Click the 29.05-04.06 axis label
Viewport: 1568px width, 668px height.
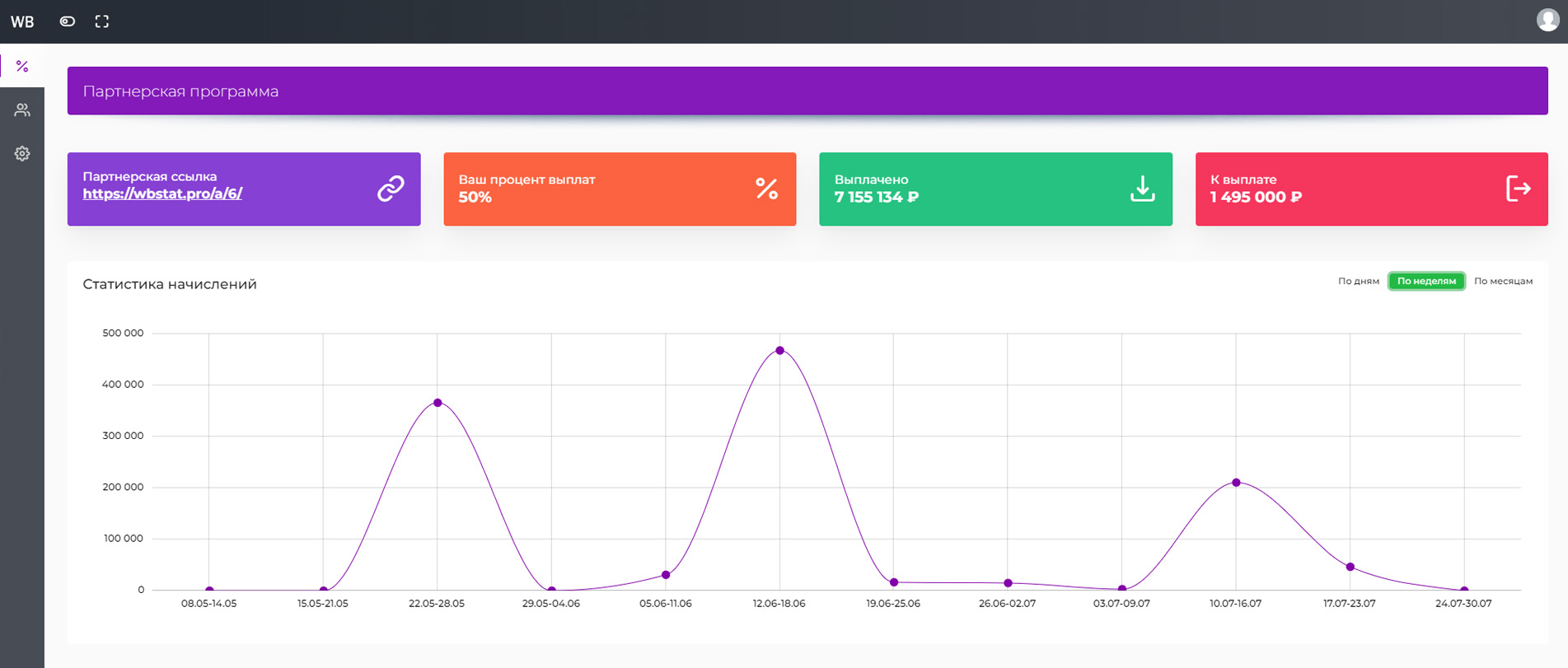pos(551,604)
